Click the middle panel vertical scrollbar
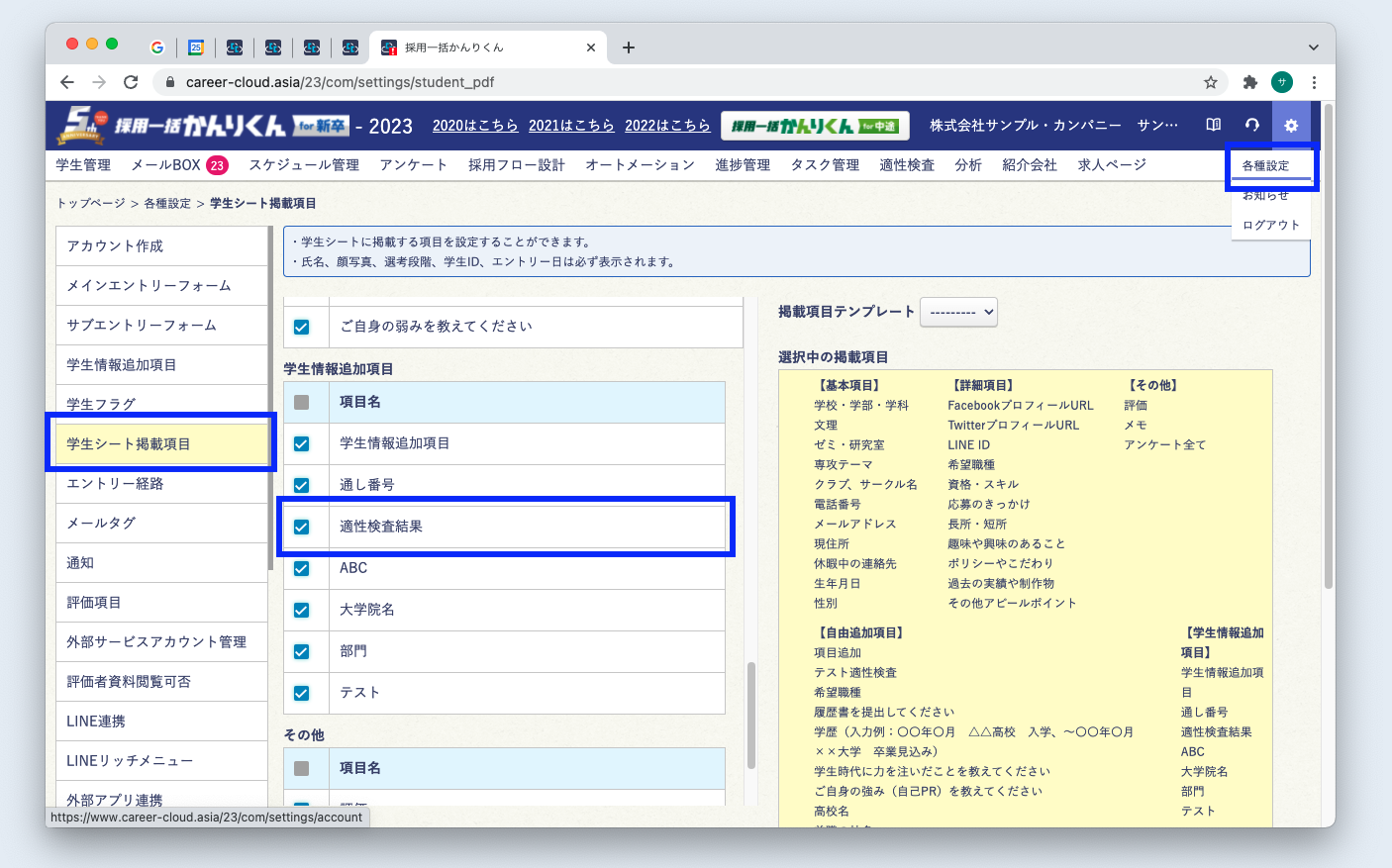 coord(751,713)
